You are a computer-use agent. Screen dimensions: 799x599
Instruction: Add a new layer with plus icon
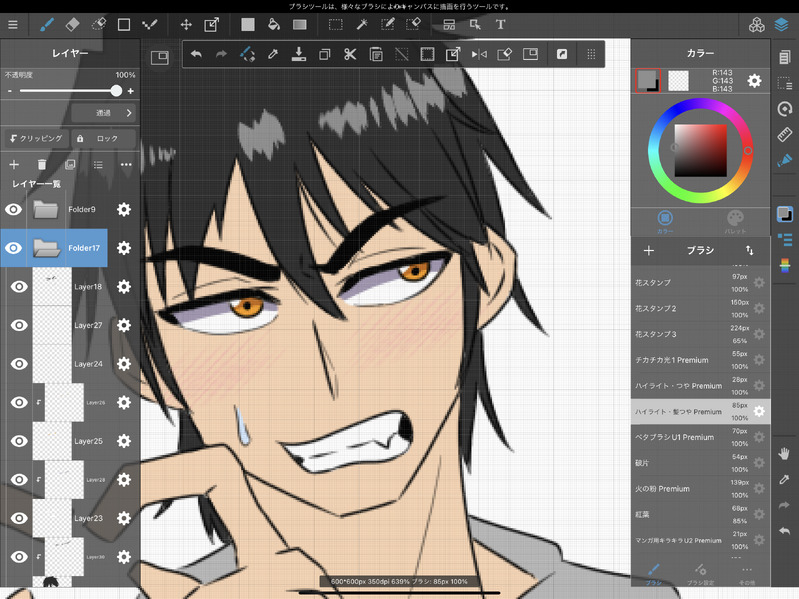14,165
